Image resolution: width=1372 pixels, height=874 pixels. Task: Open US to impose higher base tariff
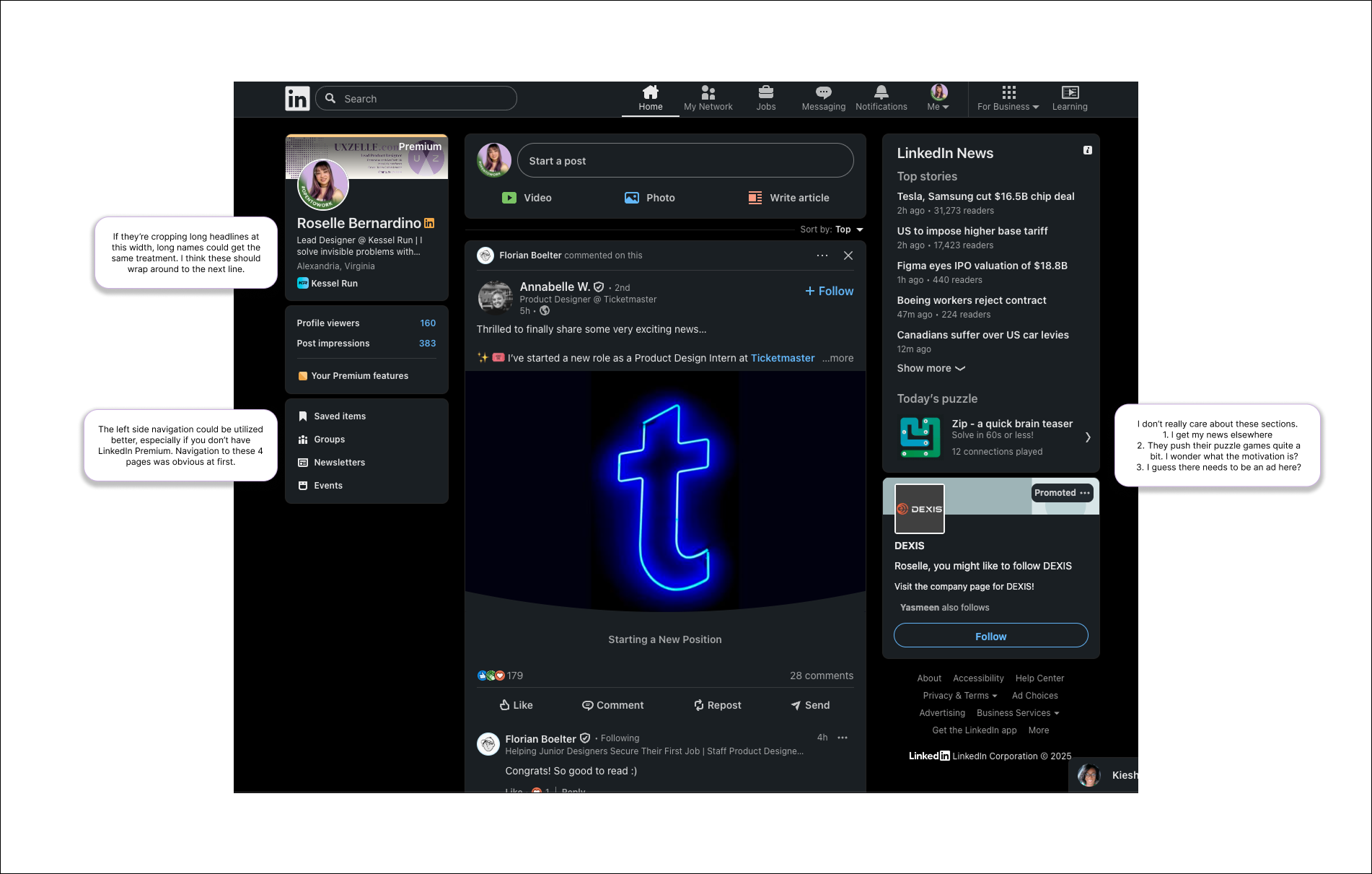pyautogui.click(x=972, y=231)
